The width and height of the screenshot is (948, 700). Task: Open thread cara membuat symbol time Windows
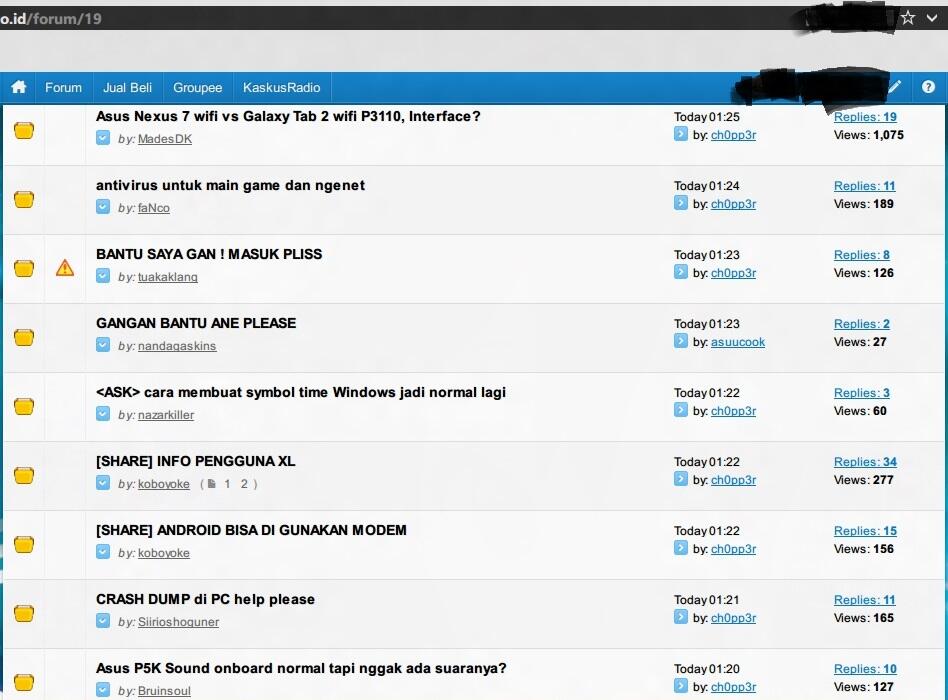click(x=300, y=392)
